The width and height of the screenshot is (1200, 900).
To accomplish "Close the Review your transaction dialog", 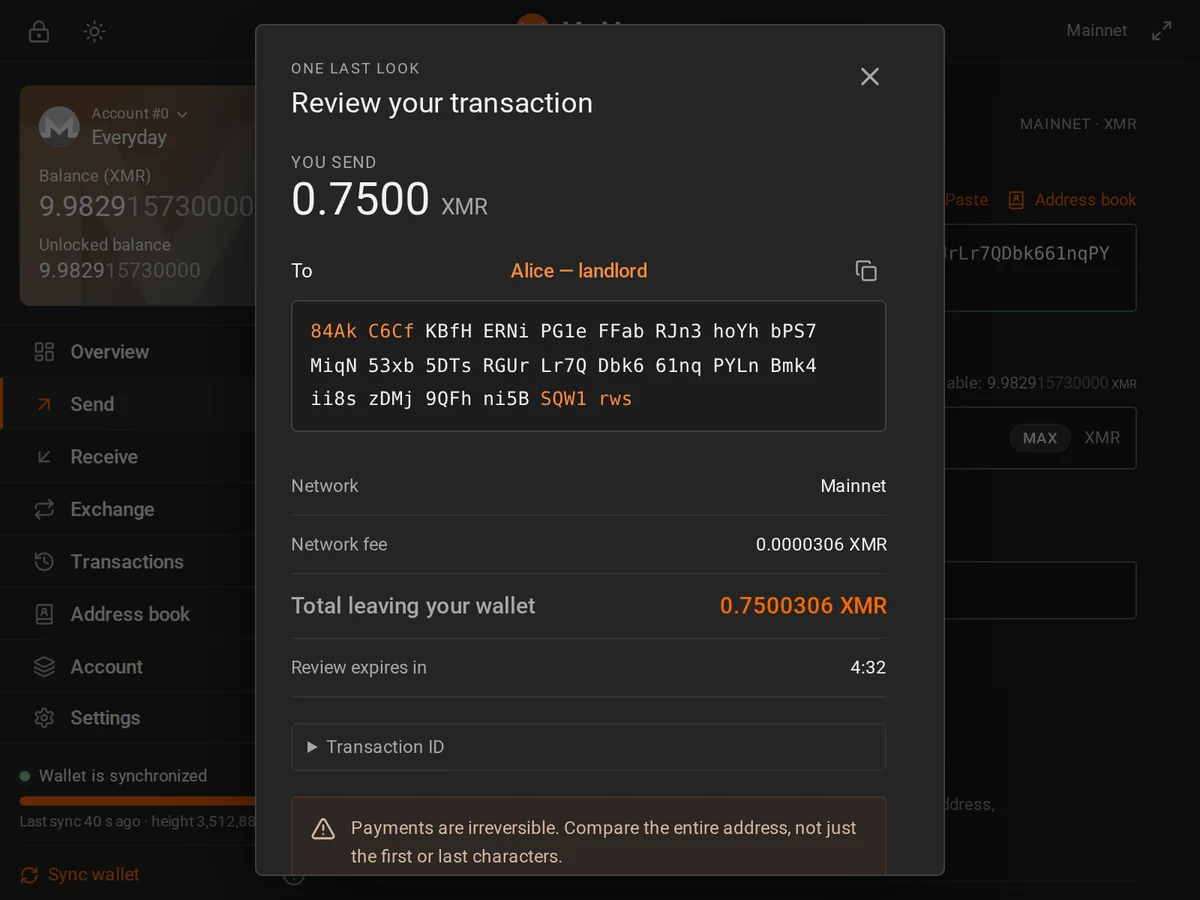I will 870,77.
